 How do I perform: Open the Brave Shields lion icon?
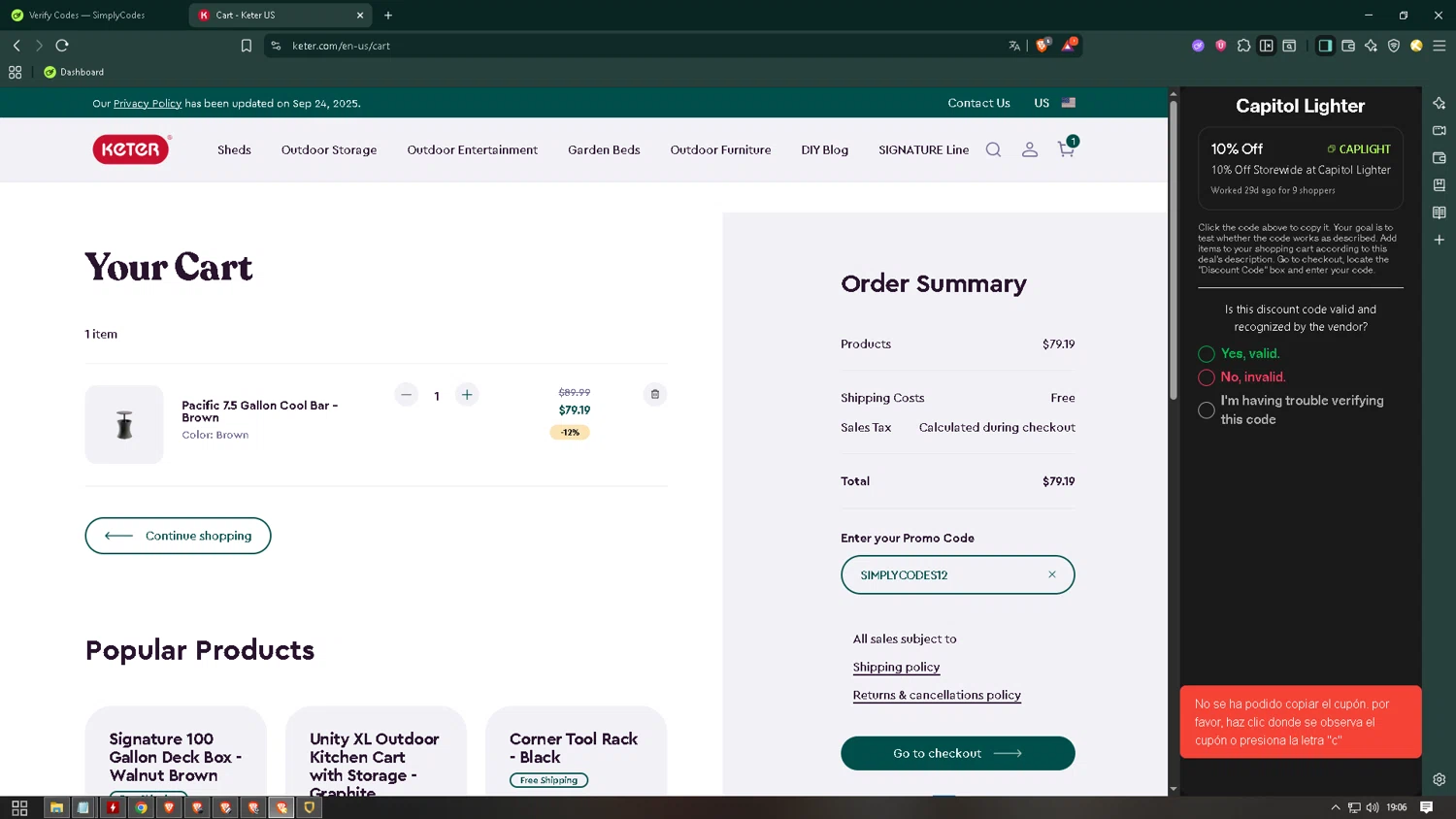(x=1042, y=45)
